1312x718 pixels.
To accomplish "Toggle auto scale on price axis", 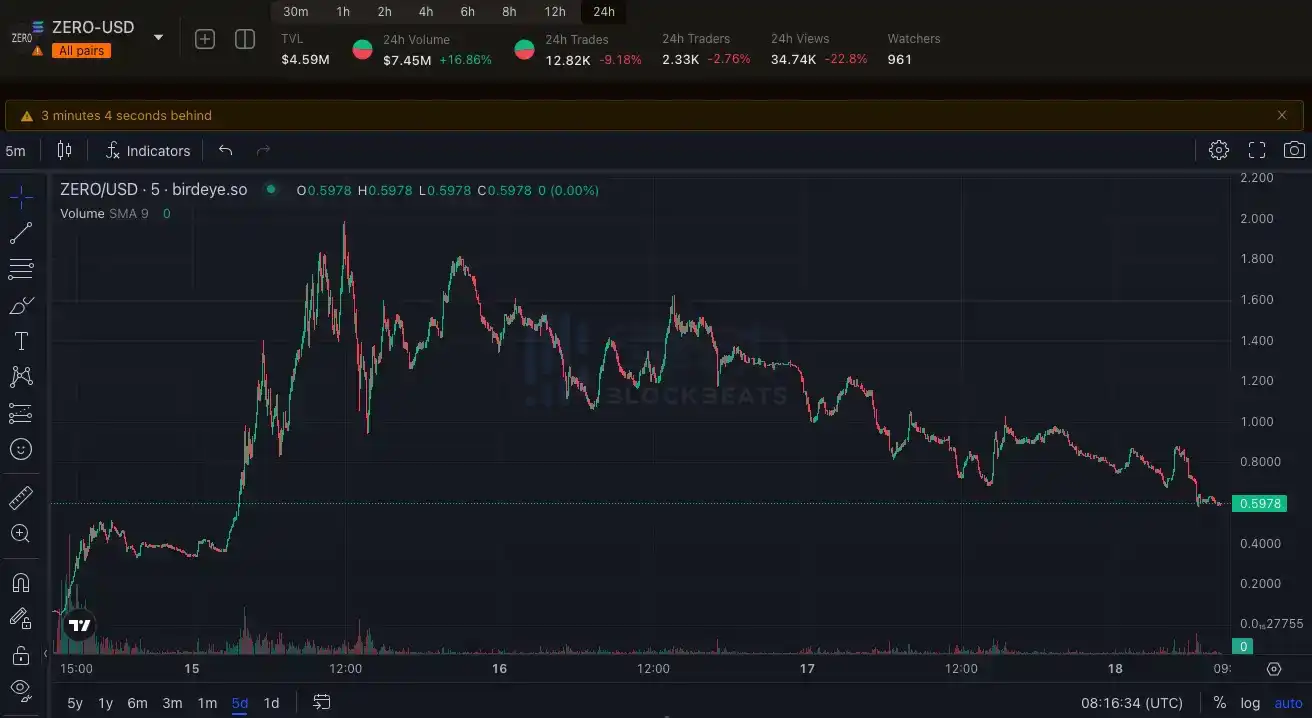I will [x=1288, y=703].
